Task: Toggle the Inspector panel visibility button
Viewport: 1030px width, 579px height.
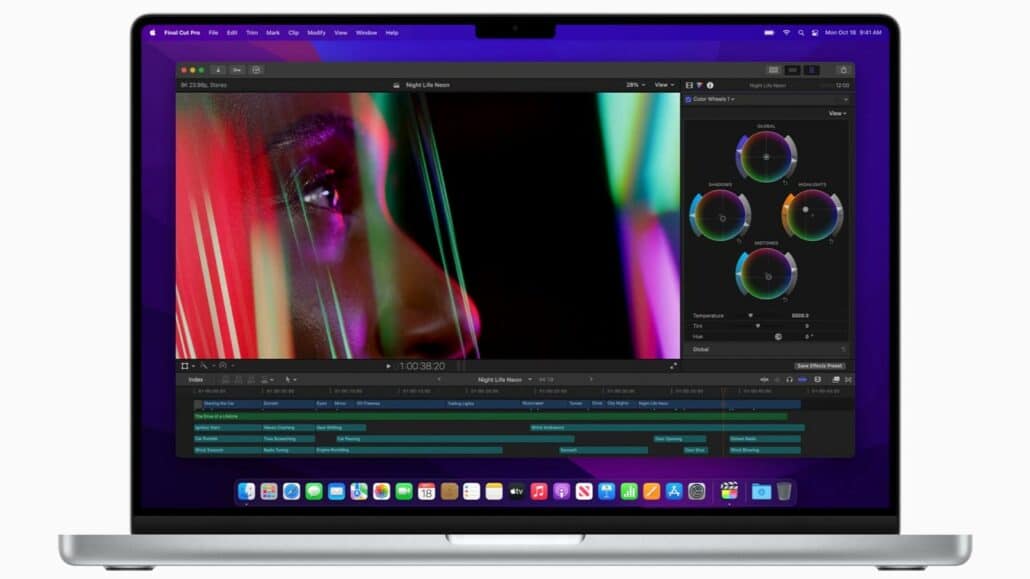Action: (811, 70)
